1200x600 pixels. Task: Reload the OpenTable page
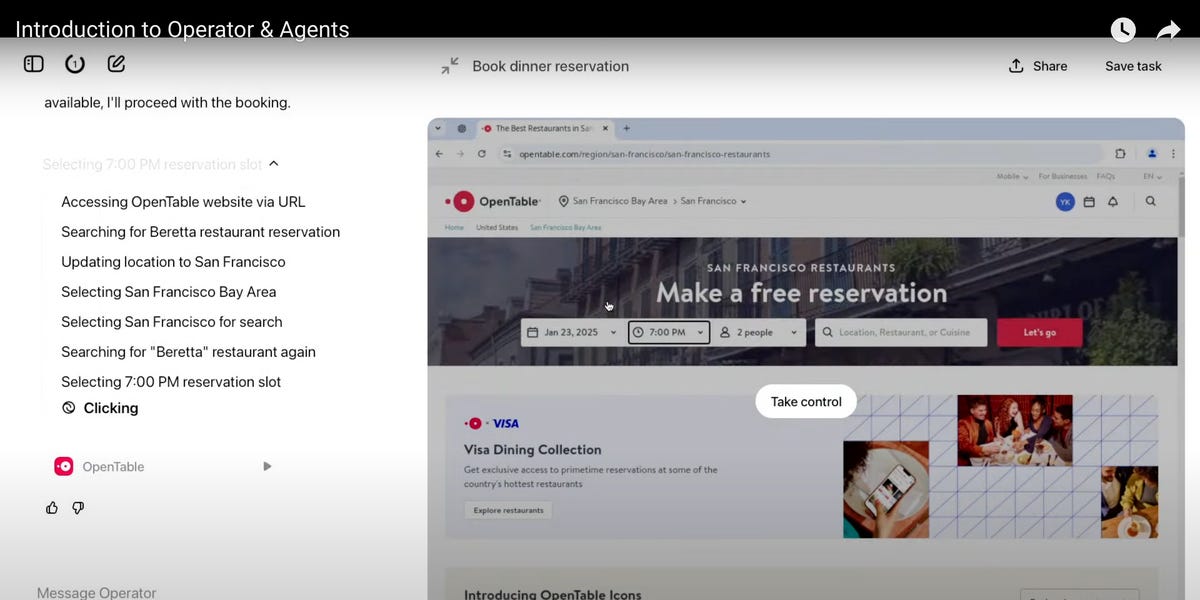[482, 154]
